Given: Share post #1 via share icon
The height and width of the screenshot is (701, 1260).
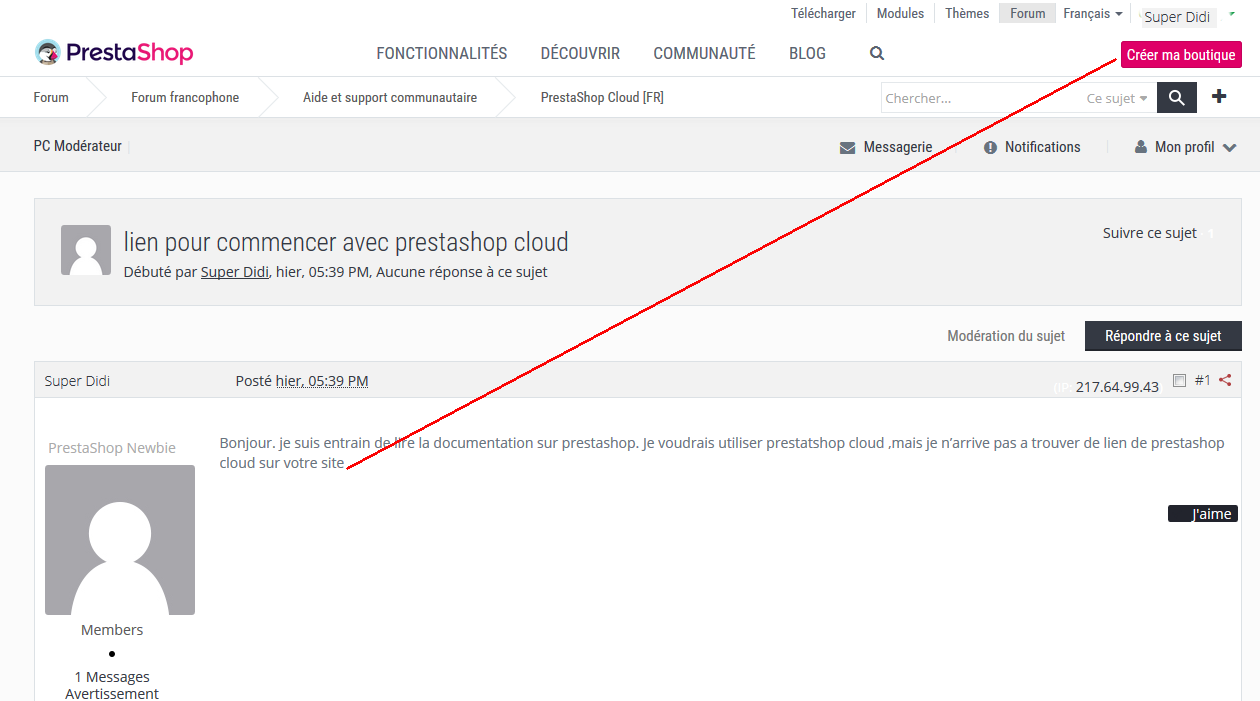Looking at the screenshot, I should [x=1225, y=380].
